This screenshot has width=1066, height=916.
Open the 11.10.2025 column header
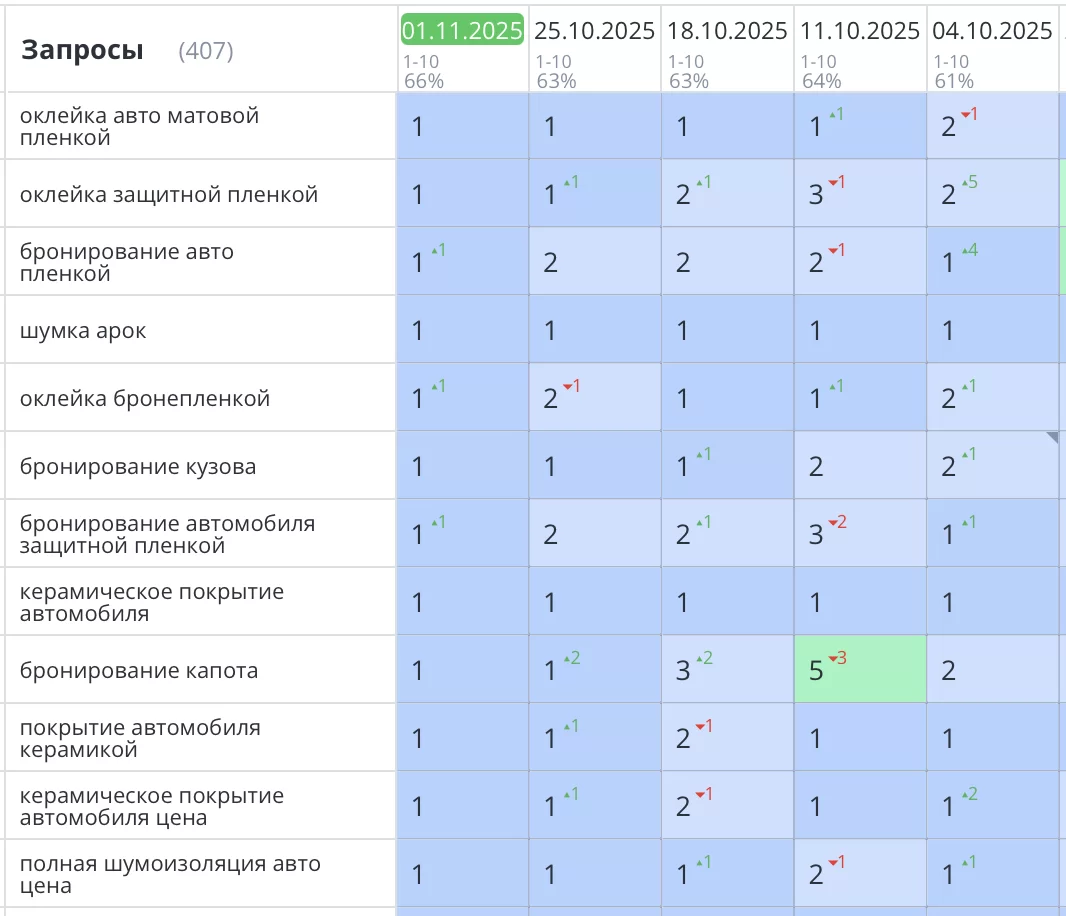(x=860, y=31)
